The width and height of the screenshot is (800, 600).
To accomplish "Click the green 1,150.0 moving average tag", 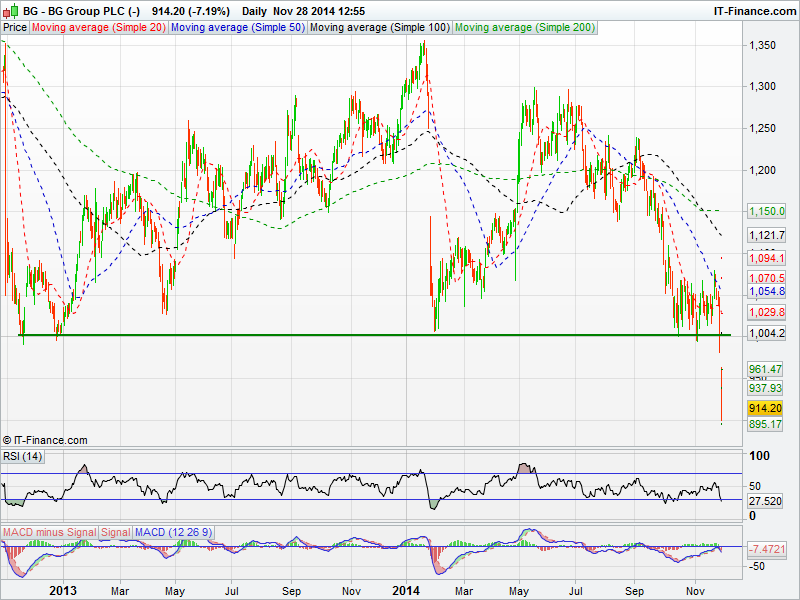I will [x=768, y=212].
